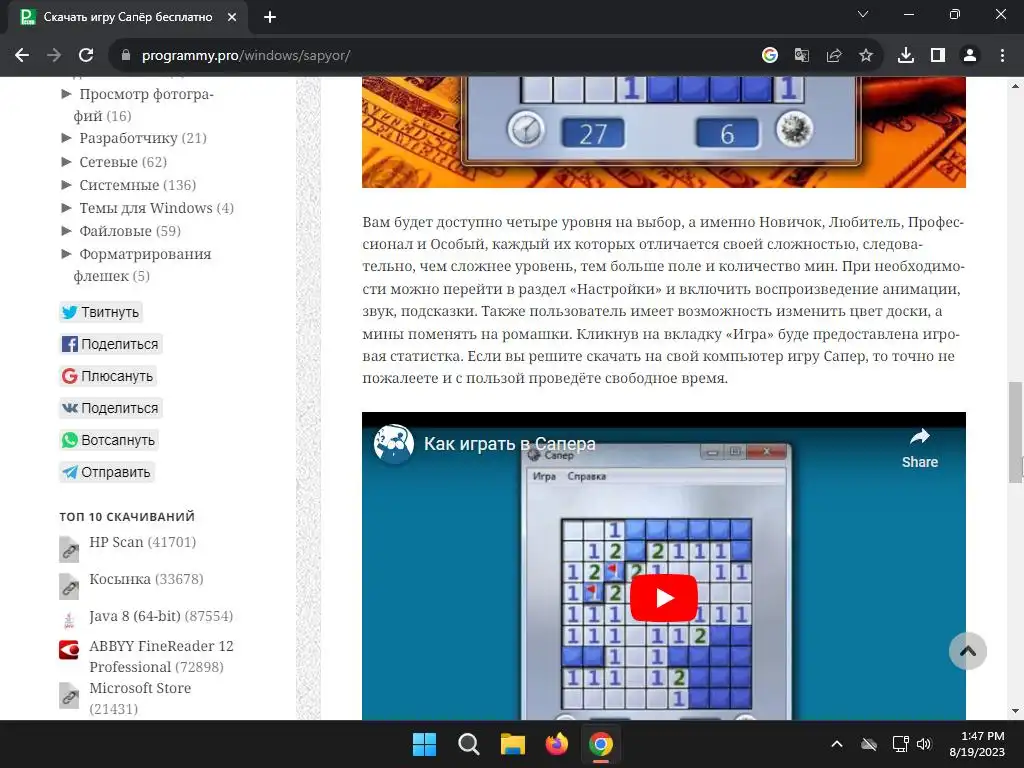Open the Файловые category link
Image resolution: width=1024 pixels, height=768 pixels.
115,231
